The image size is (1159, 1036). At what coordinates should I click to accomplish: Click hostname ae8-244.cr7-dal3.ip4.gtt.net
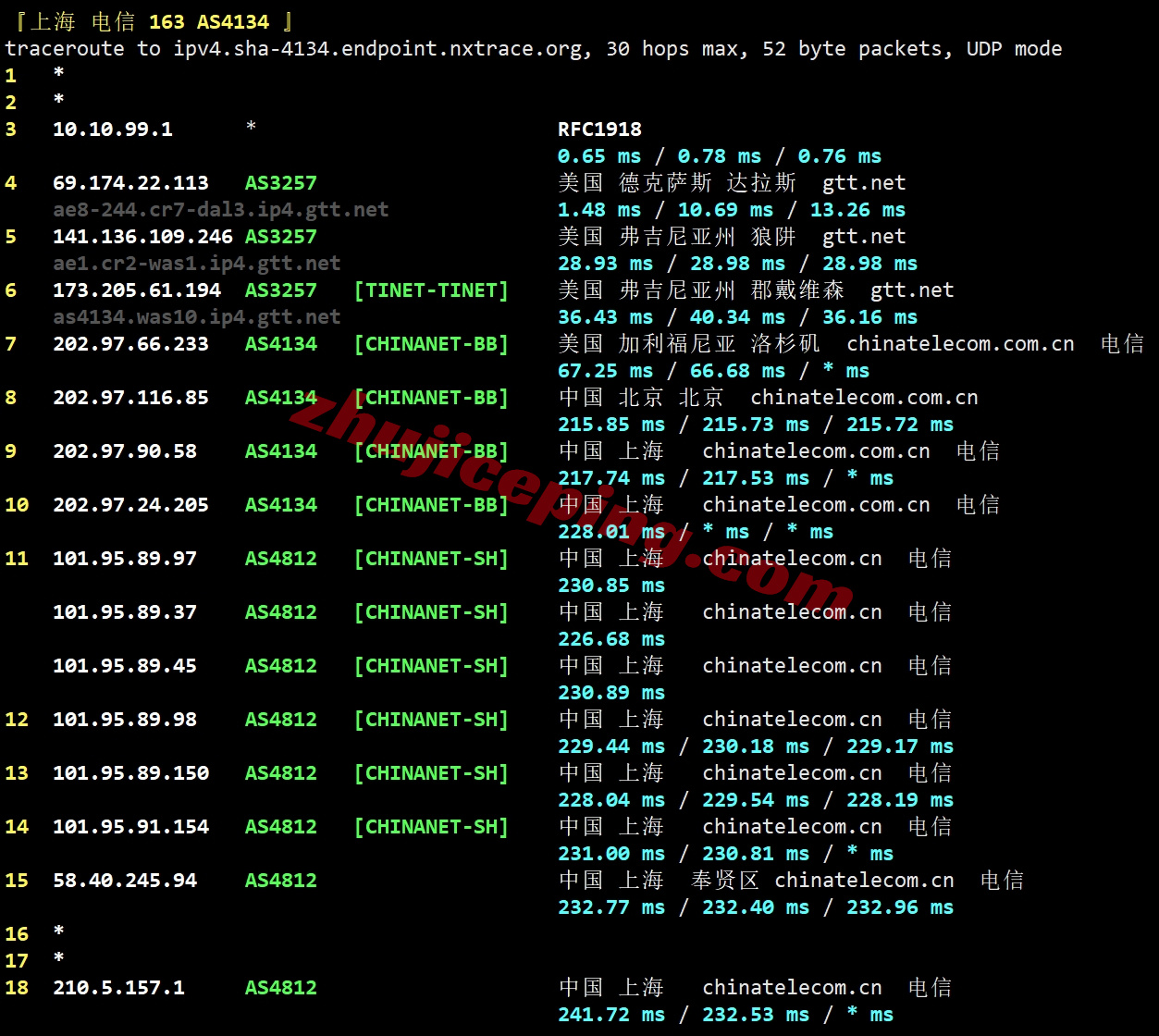pos(219,209)
